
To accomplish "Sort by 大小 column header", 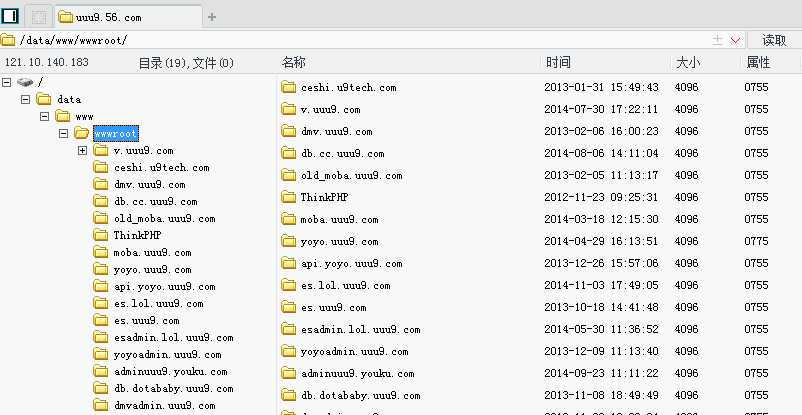I will pyautogui.click(x=688, y=62).
